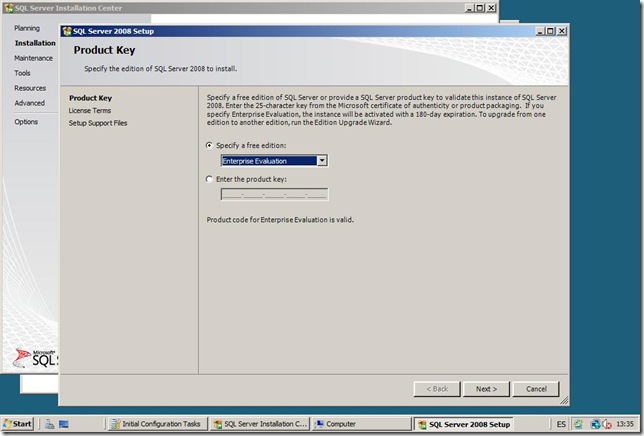
Task: Click the SQL Server Installation Center title bar icon
Action: click(x=9, y=8)
